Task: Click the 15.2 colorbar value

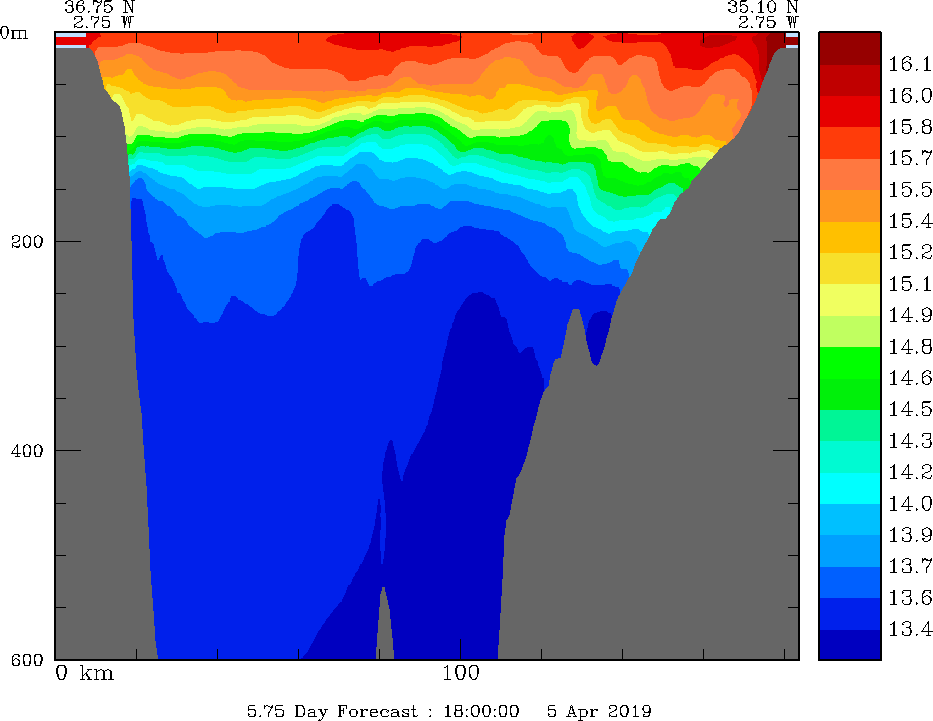Action: click(910, 253)
